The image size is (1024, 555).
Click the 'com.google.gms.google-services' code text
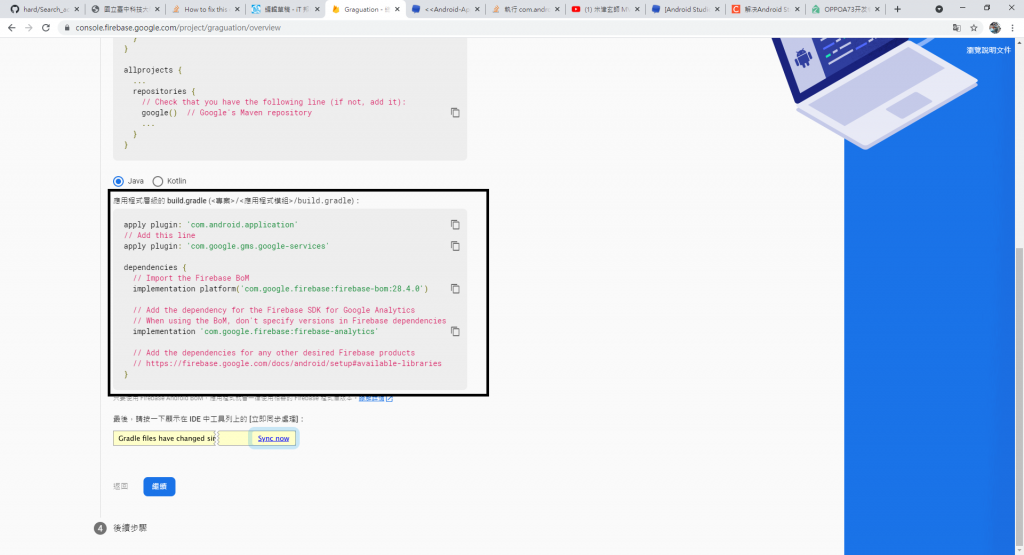(258, 246)
